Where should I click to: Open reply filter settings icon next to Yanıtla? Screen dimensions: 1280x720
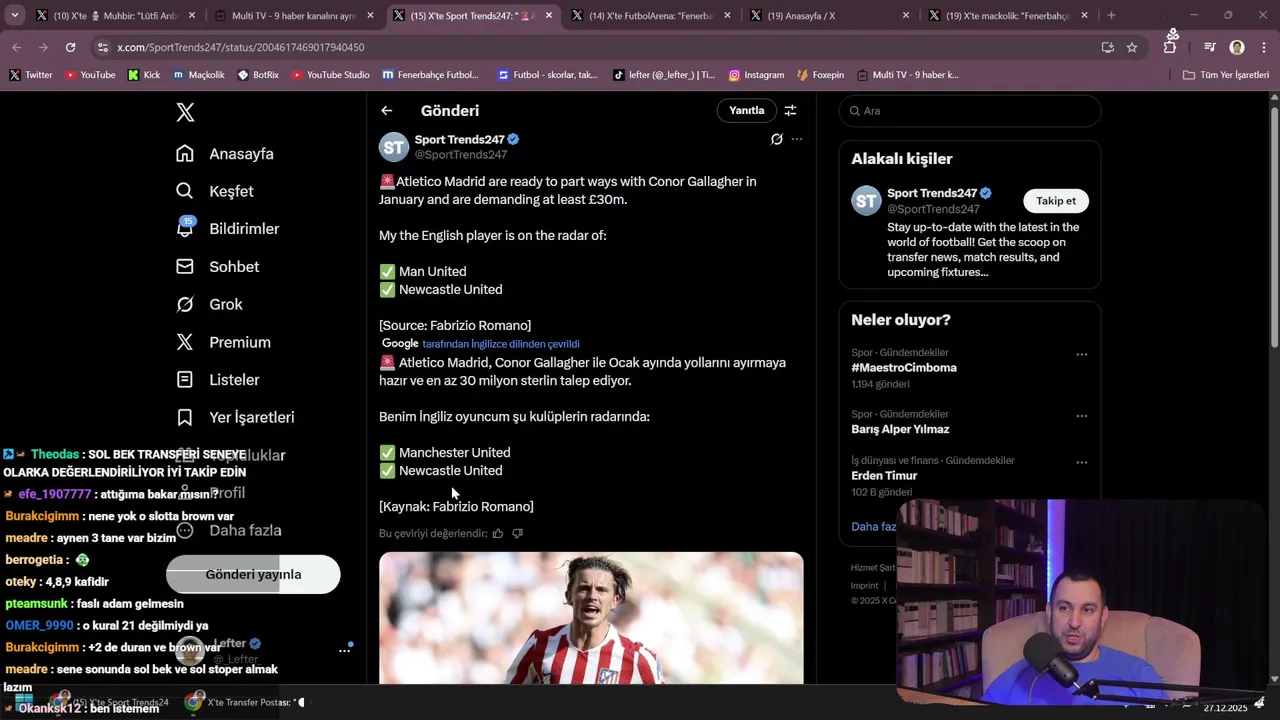click(790, 111)
